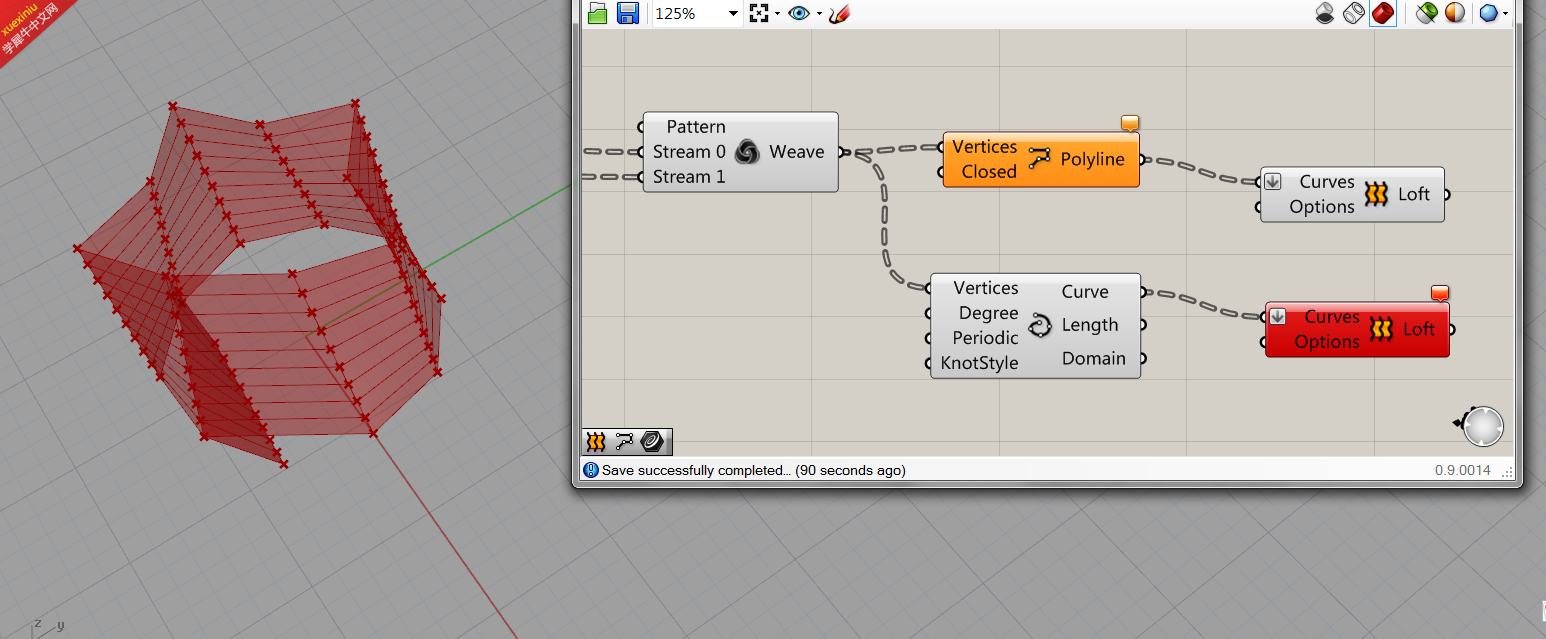Screen dimensions: 1546x639
Task: Click the 'Save successfully completed' status message
Action: point(754,470)
